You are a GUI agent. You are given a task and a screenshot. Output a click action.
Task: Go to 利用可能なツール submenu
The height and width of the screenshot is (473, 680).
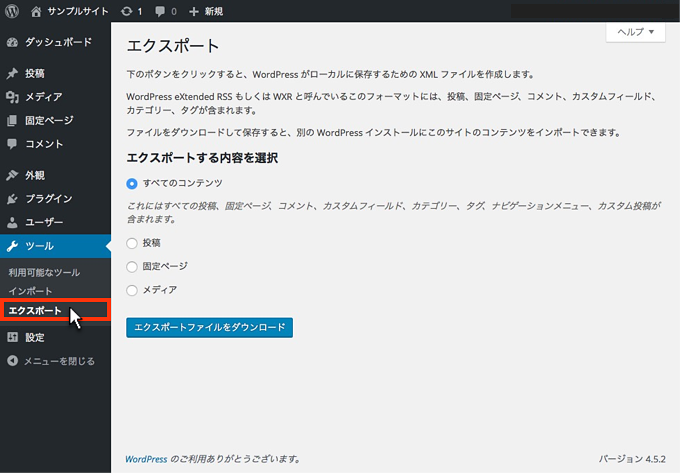click(x=44, y=273)
